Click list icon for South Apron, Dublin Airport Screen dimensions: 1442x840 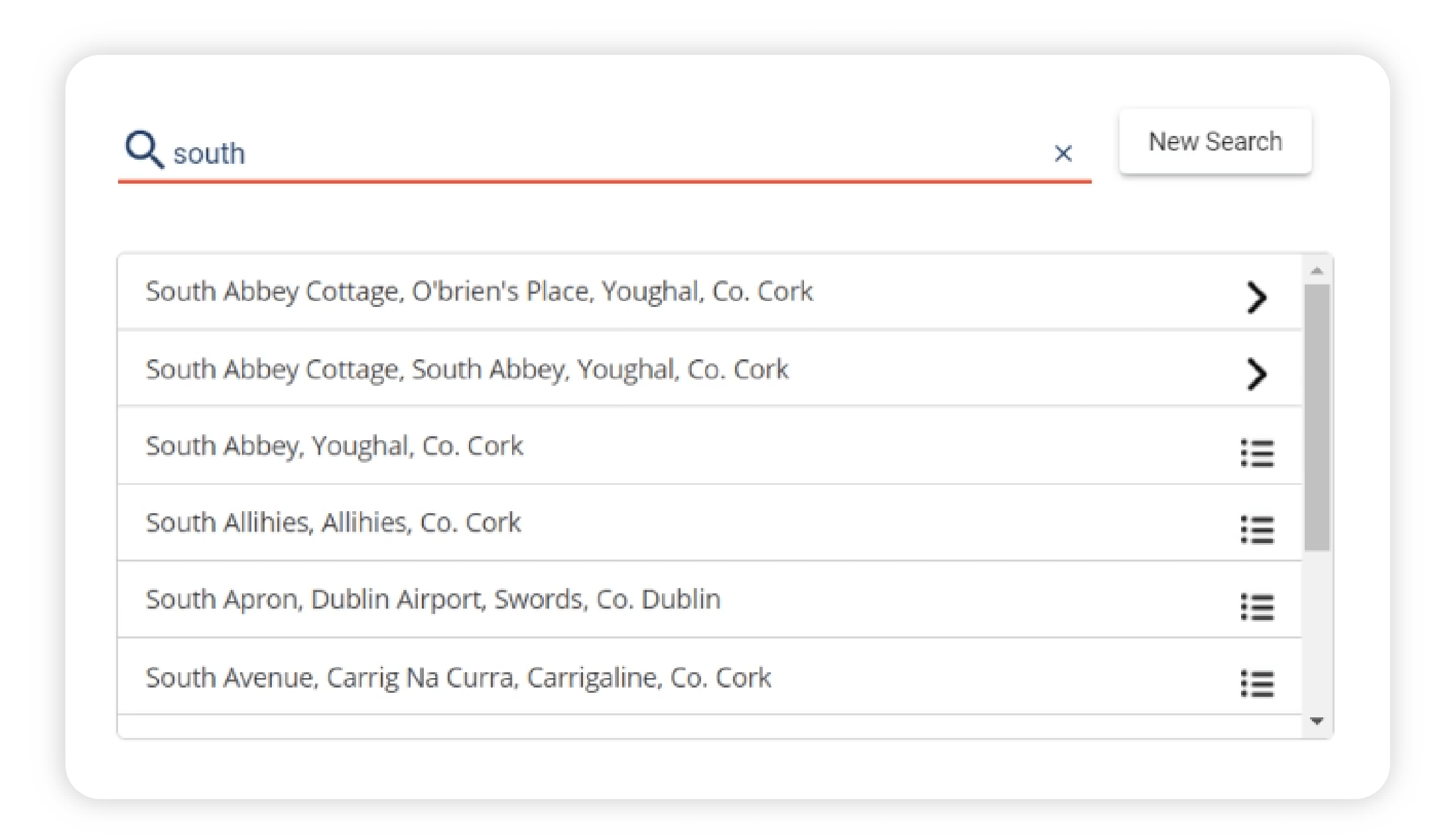[1257, 607]
